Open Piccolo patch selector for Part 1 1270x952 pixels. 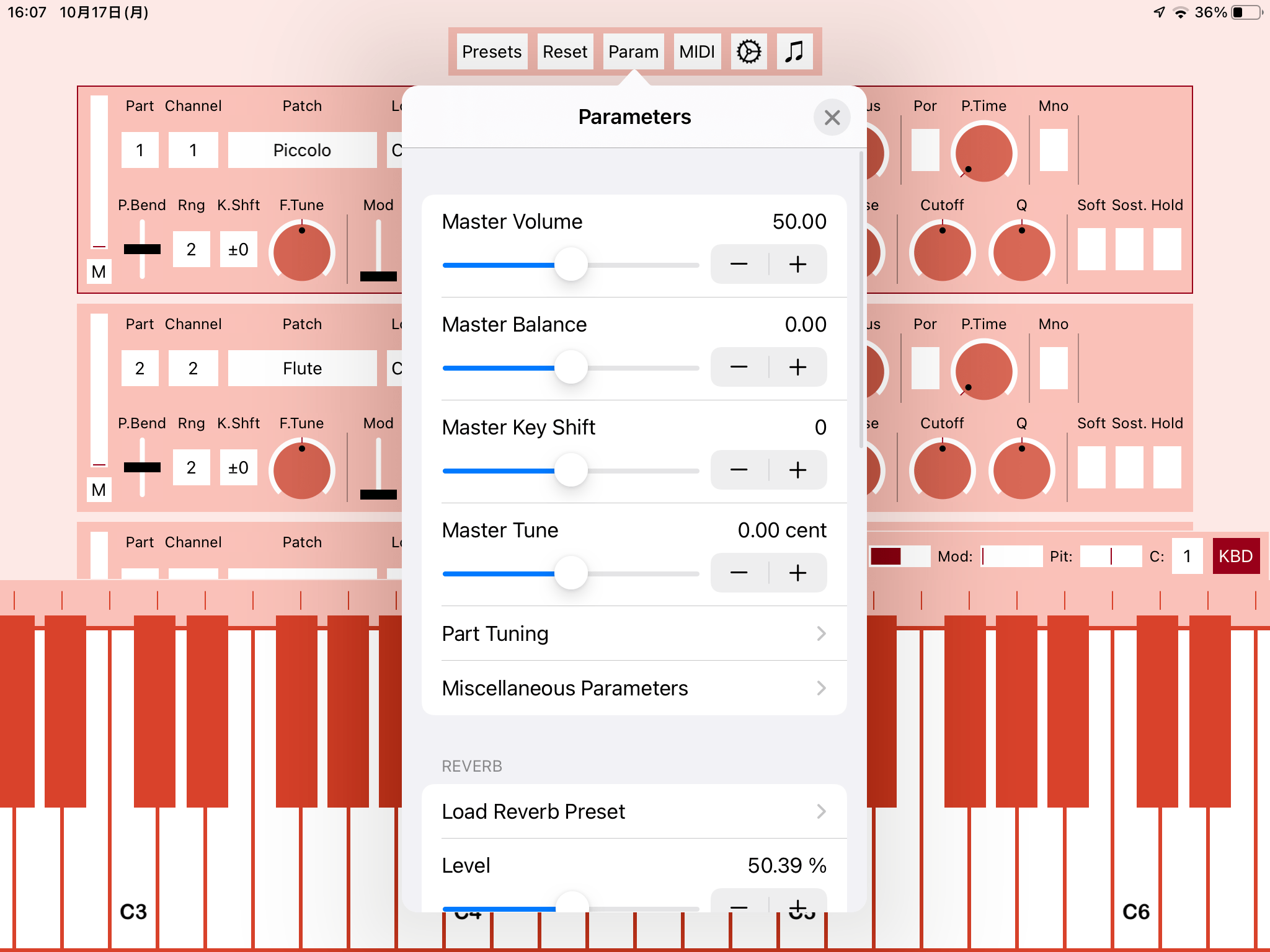pyautogui.click(x=302, y=150)
